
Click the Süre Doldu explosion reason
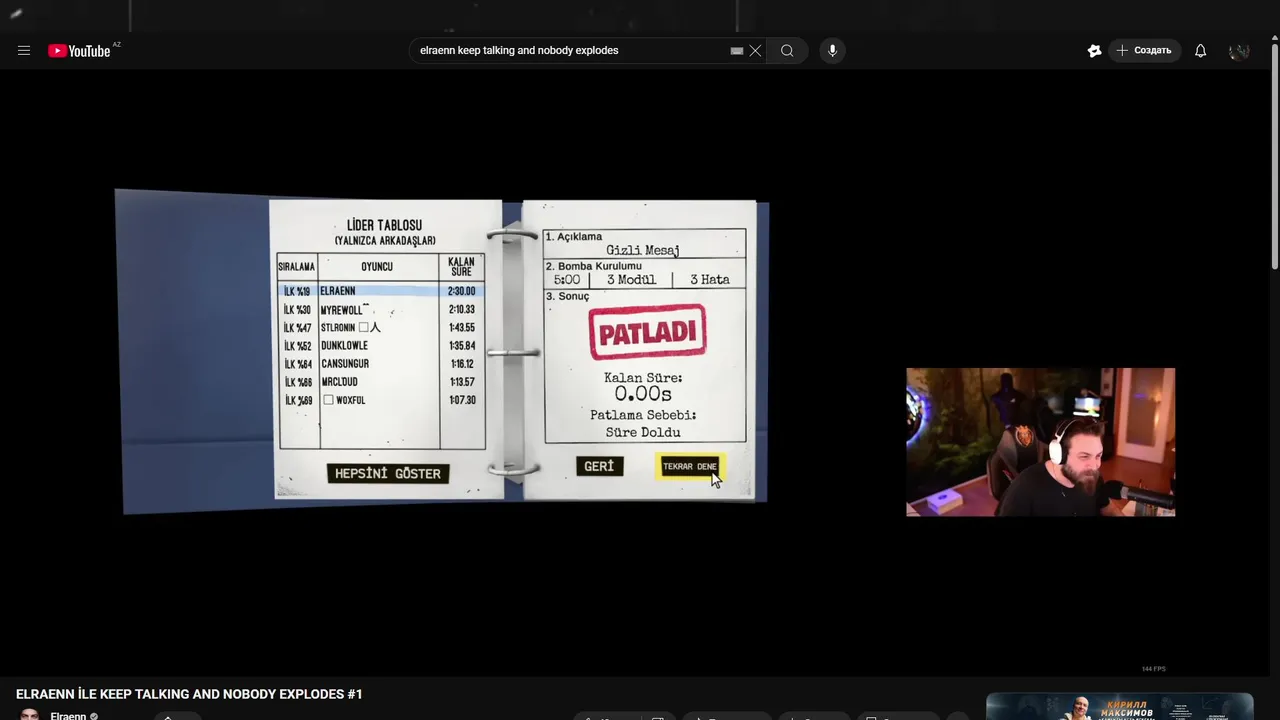tap(643, 433)
